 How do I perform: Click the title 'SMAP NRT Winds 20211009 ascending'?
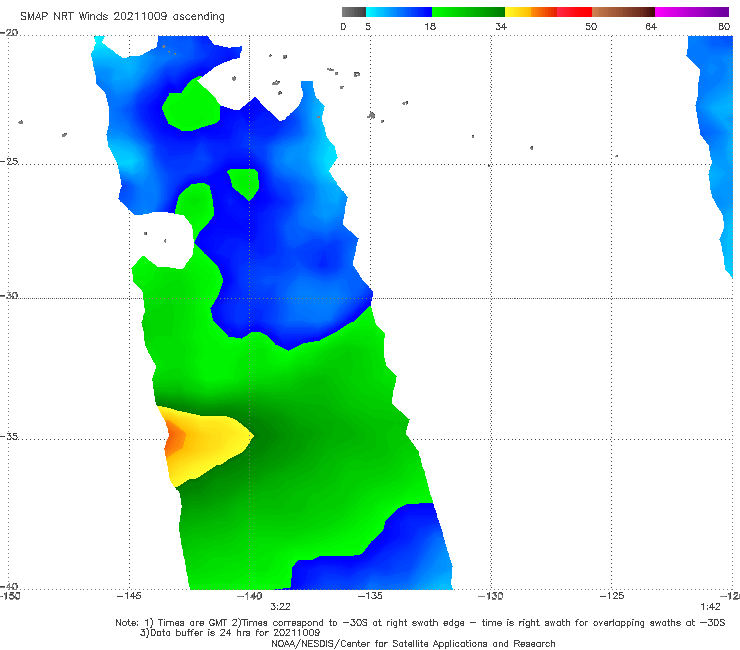pyautogui.click(x=122, y=17)
